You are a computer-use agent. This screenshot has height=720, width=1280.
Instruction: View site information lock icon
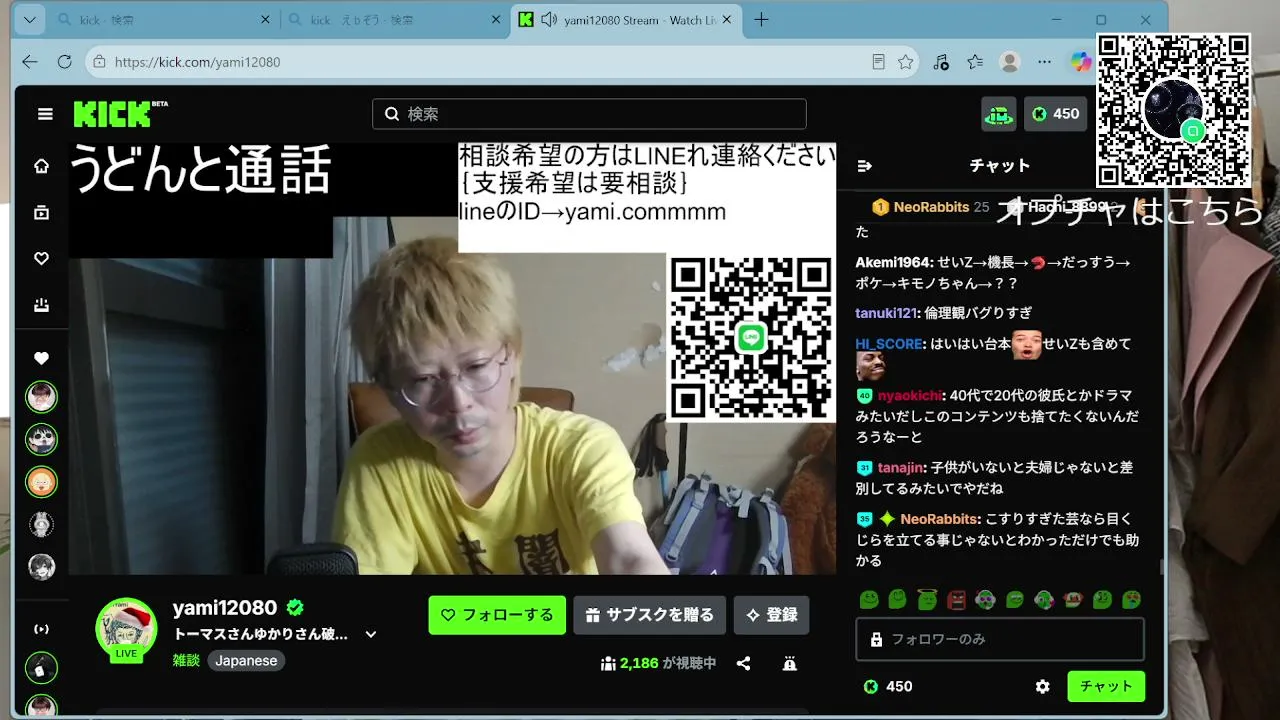(98, 62)
